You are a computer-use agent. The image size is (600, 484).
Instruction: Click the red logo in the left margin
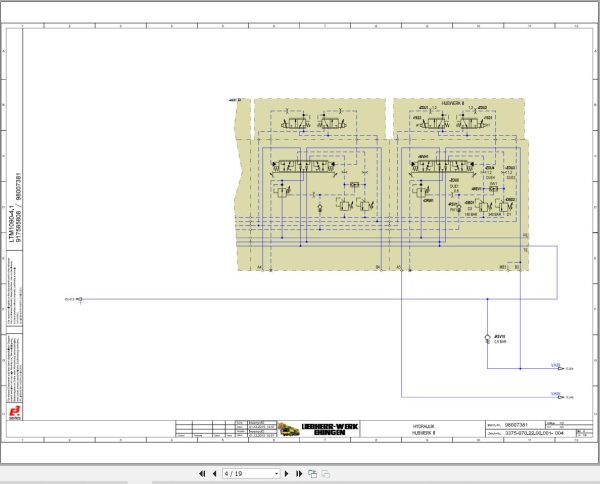15,412
